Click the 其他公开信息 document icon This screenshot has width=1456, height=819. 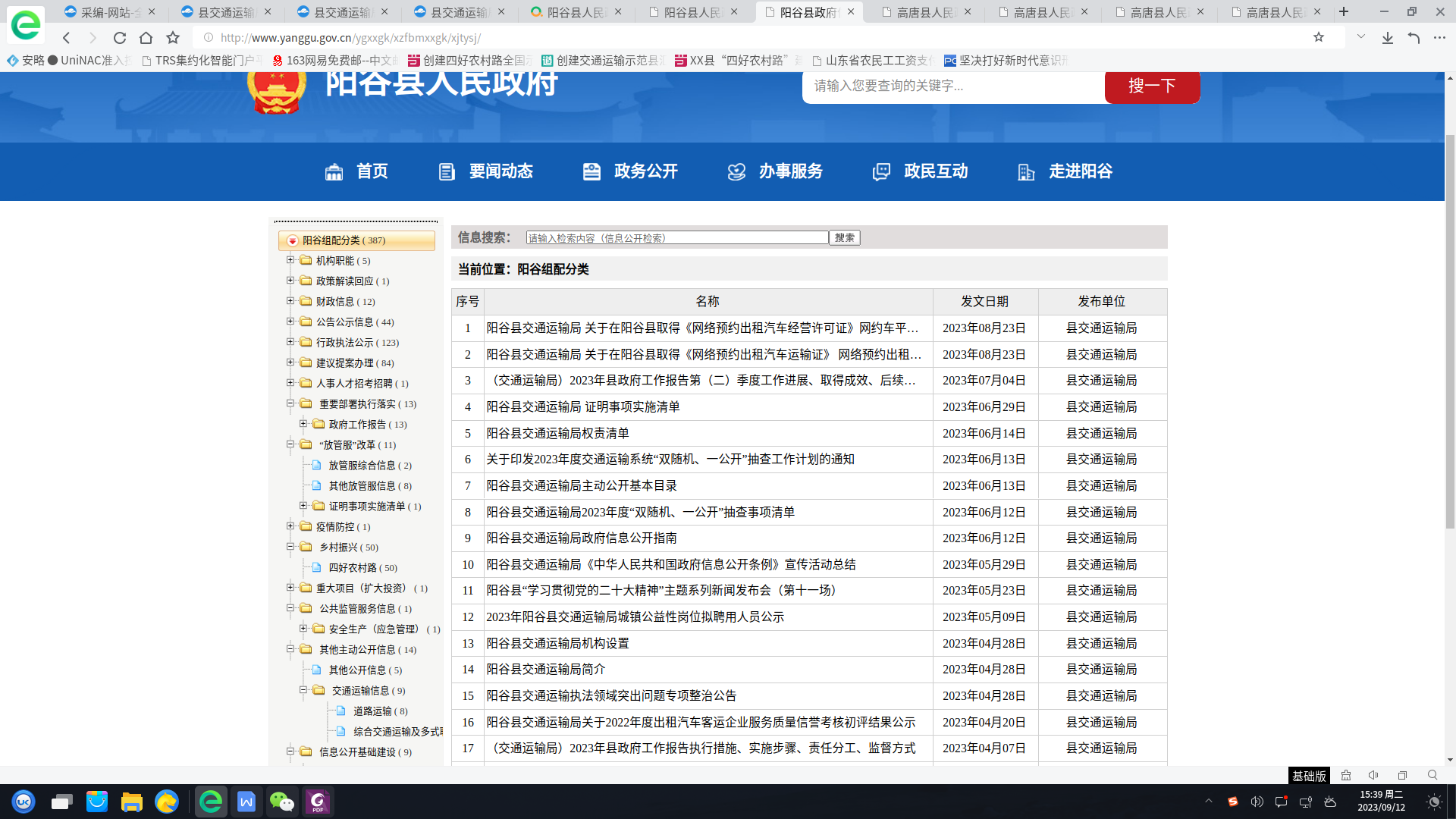point(317,670)
